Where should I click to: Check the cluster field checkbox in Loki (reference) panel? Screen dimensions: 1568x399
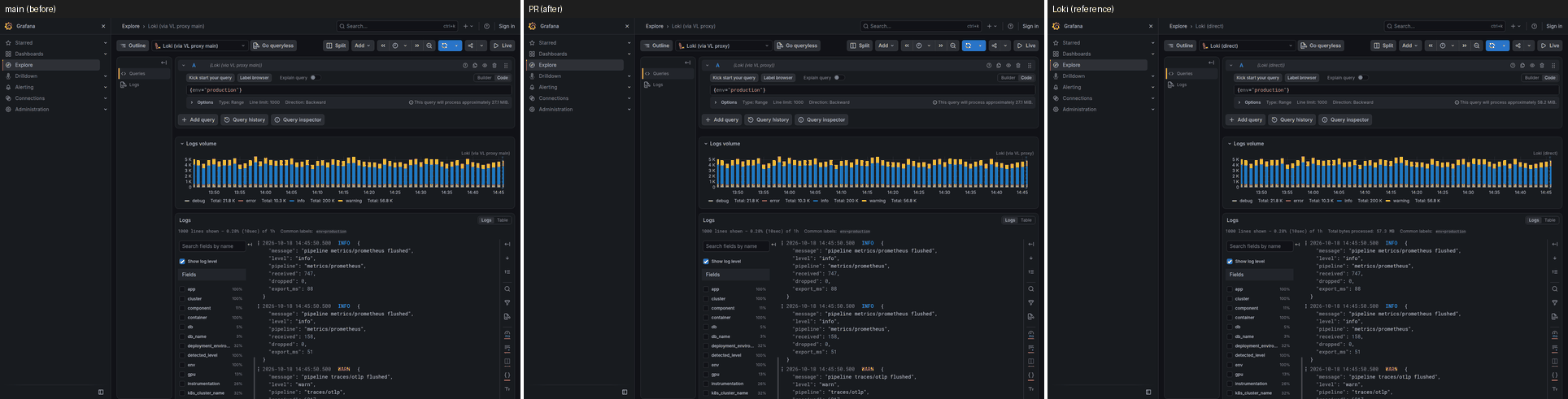coord(1230,298)
